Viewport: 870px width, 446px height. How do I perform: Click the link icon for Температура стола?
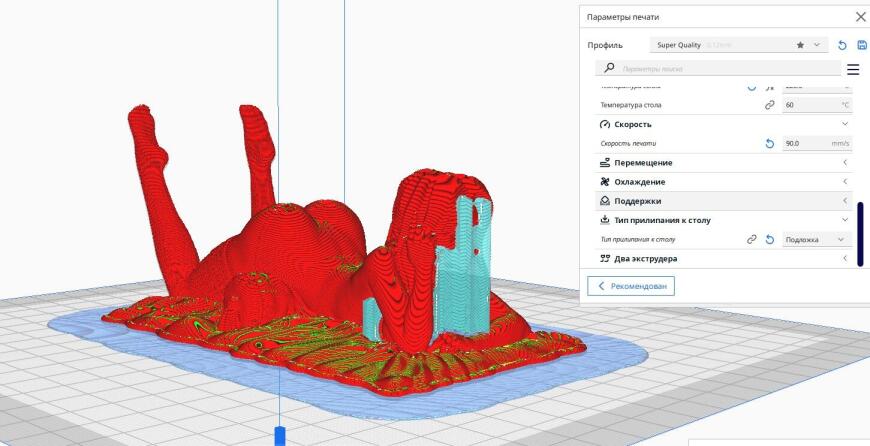pos(770,105)
